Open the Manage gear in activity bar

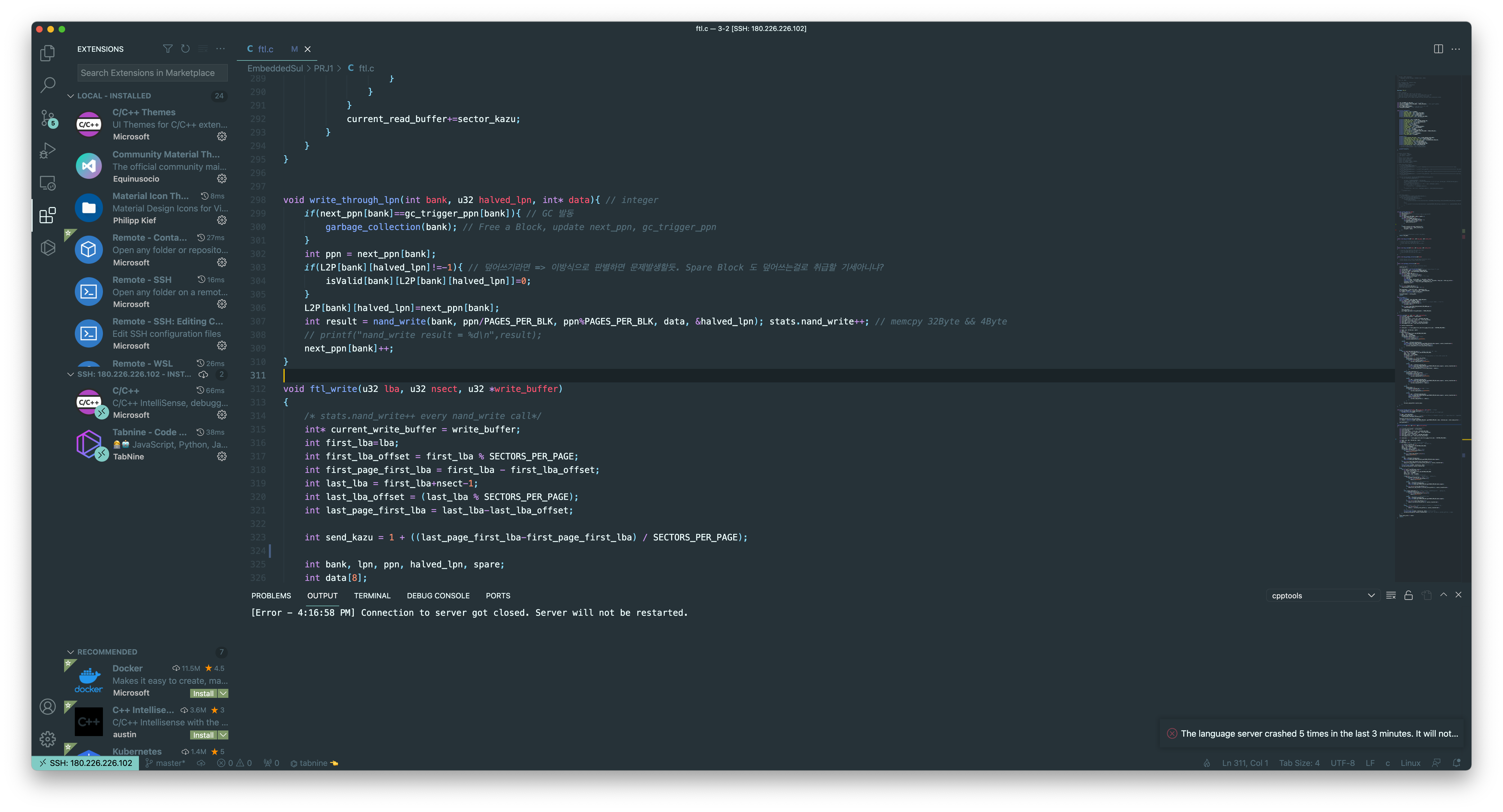[47, 739]
